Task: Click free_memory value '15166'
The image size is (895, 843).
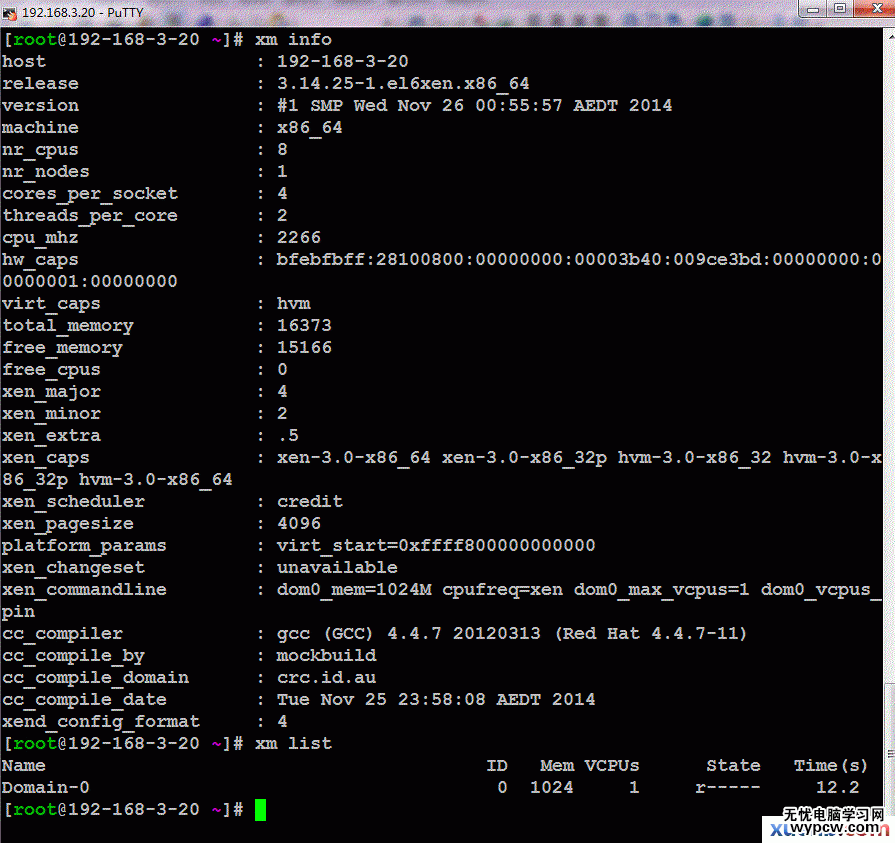Action: point(304,348)
